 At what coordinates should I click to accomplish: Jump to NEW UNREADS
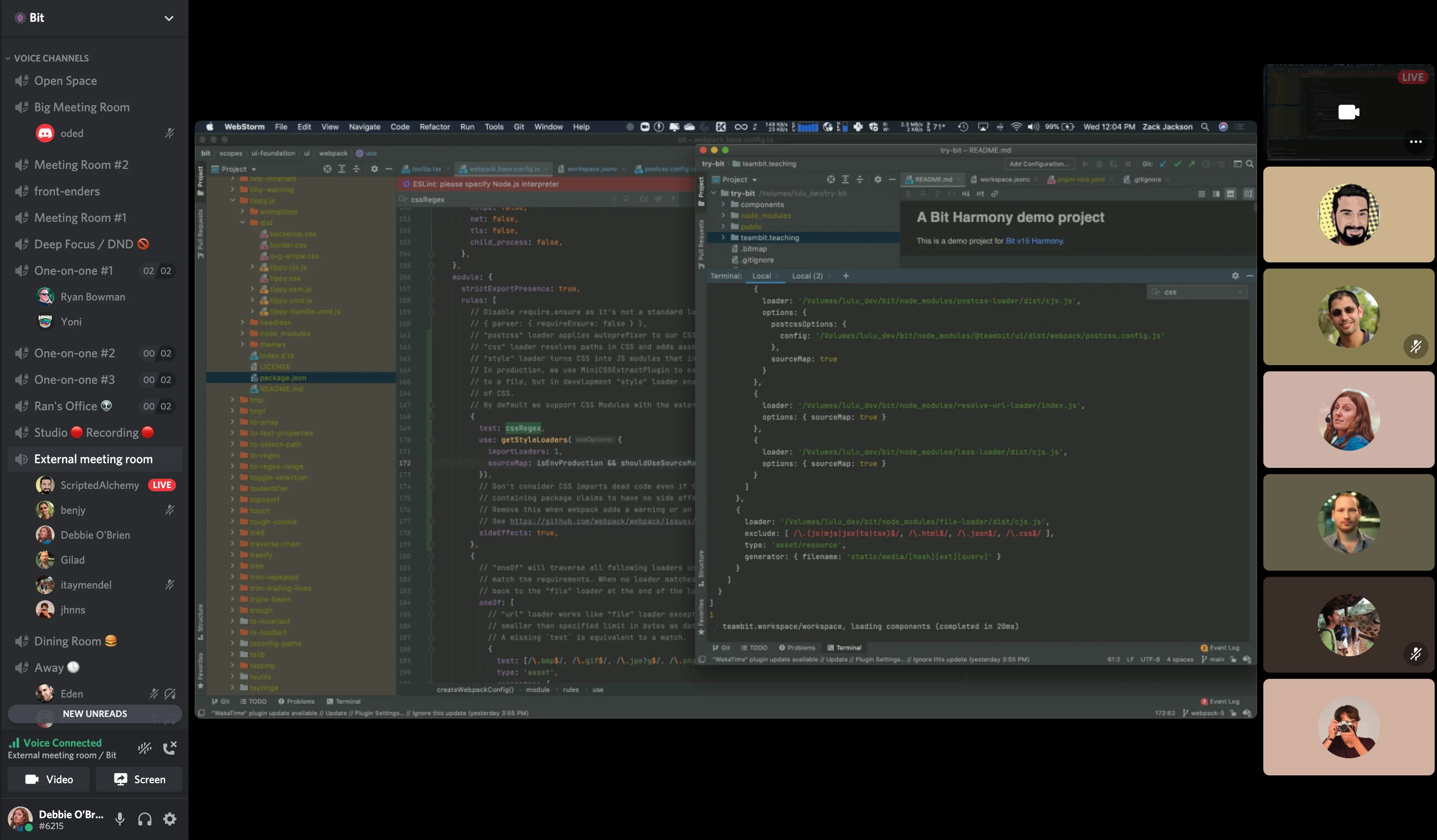click(x=95, y=713)
